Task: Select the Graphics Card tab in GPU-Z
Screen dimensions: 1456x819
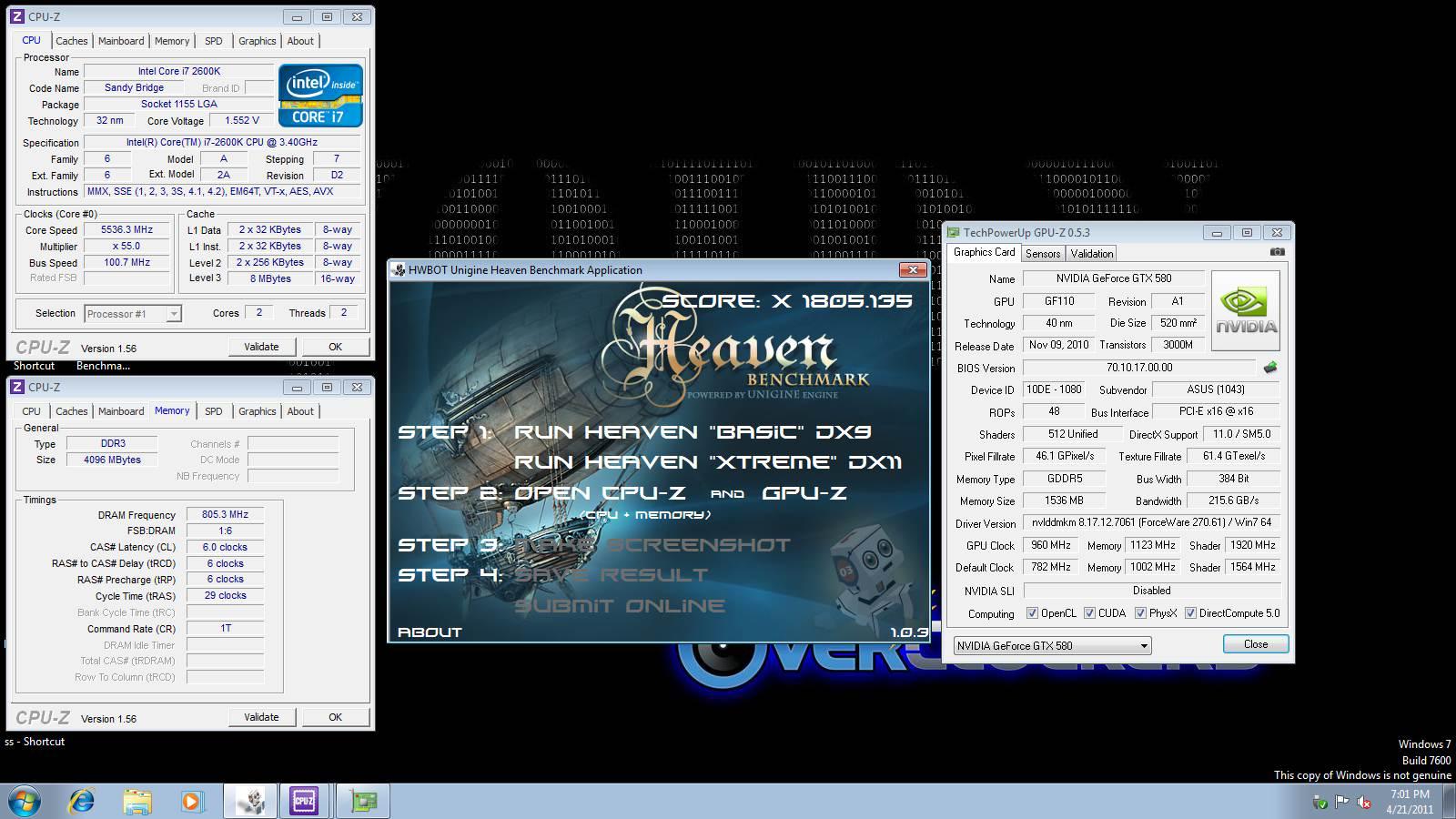Action: point(984,252)
